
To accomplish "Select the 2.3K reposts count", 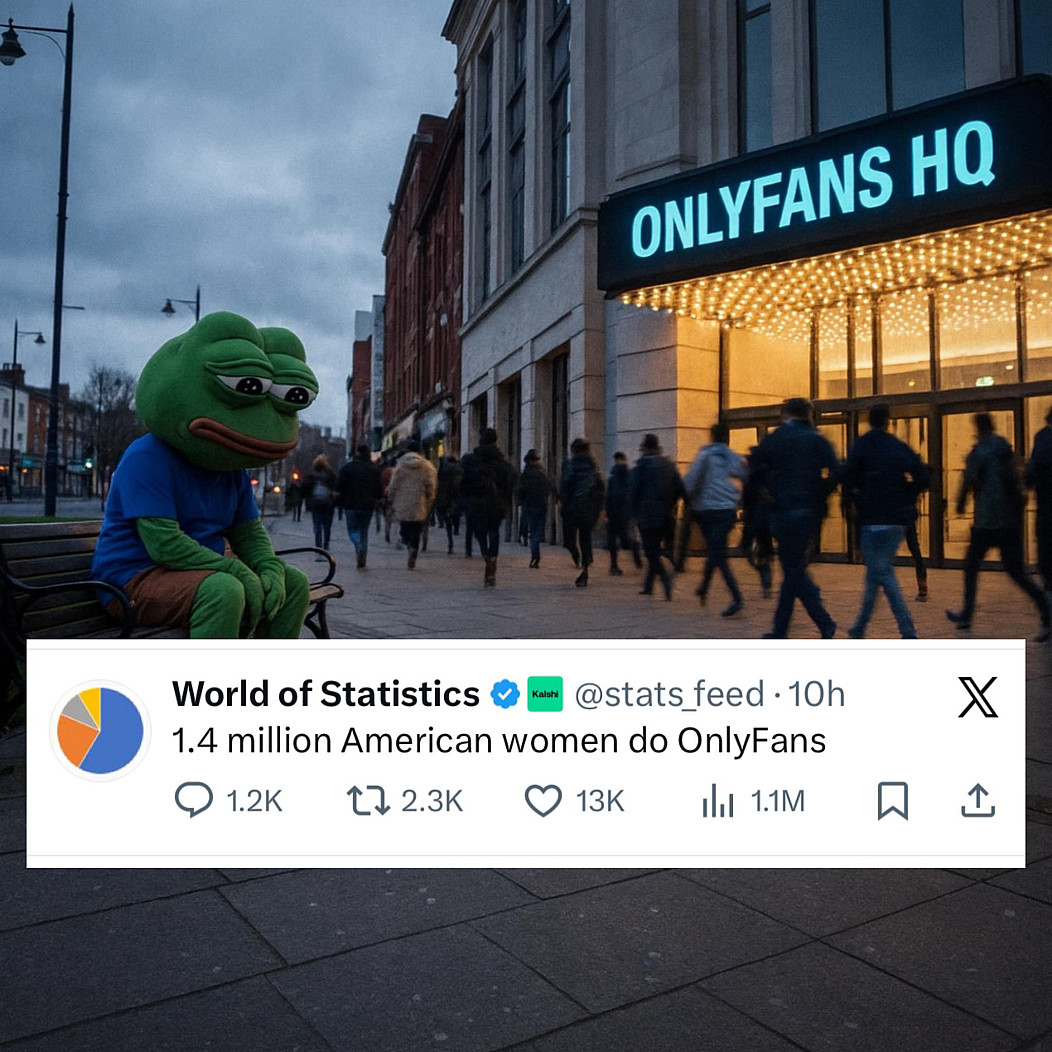I will pyautogui.click(x=432, y=801).
